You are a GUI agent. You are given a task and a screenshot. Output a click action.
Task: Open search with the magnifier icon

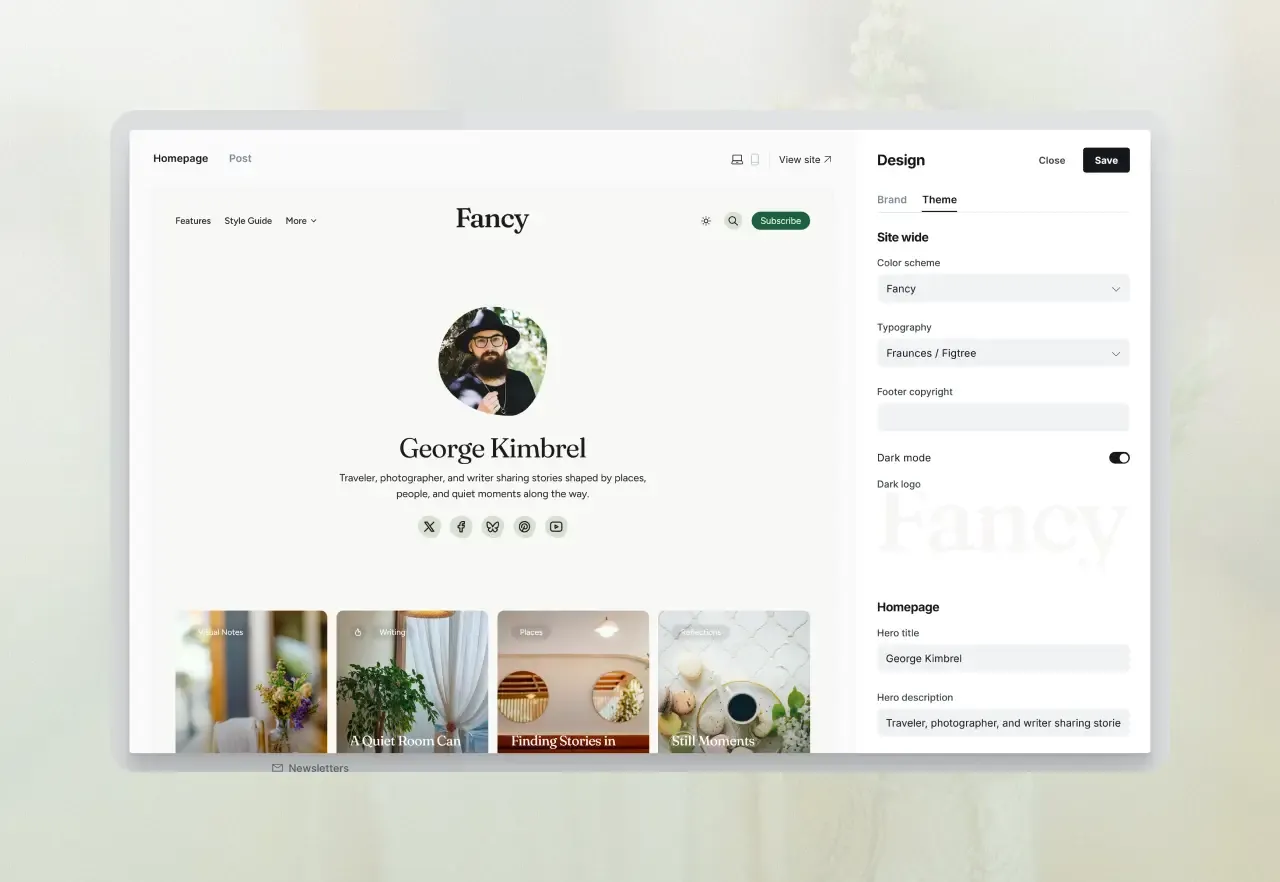[x=733, y=221]
